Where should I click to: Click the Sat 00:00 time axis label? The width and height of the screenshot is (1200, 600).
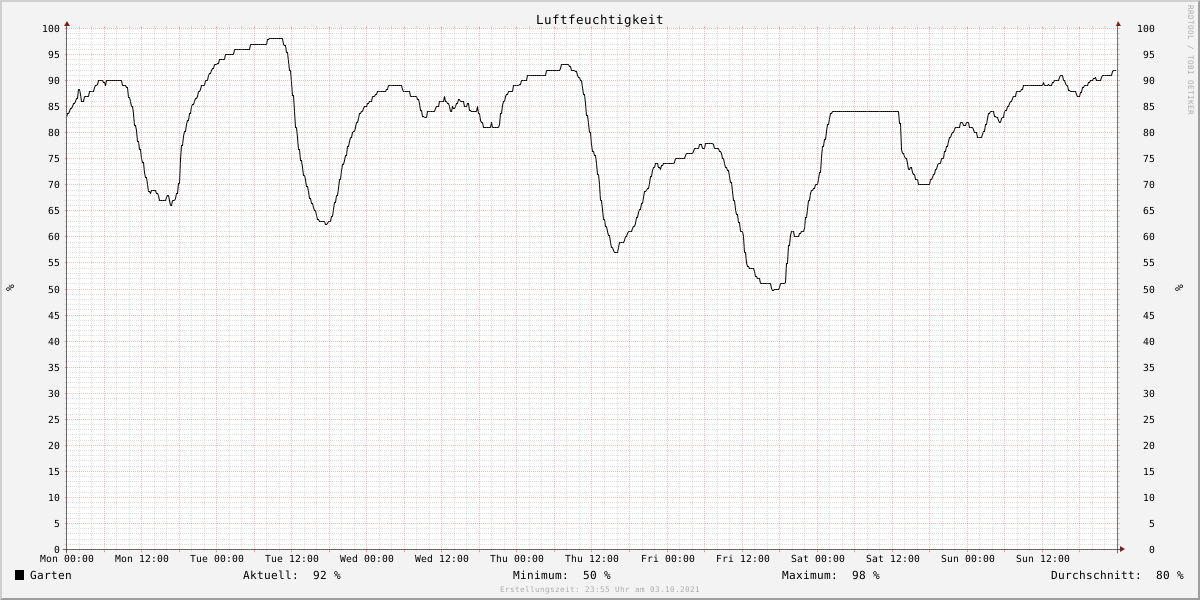[818, 559]
